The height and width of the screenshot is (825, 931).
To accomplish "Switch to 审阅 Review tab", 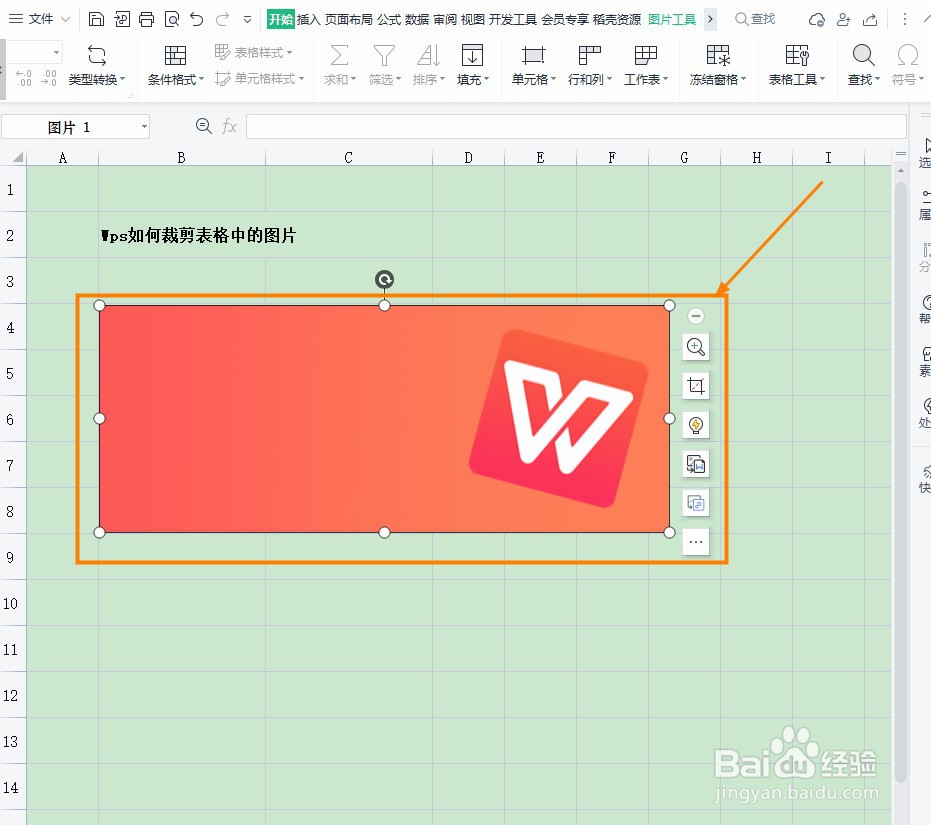I will [x=445, y=20].
